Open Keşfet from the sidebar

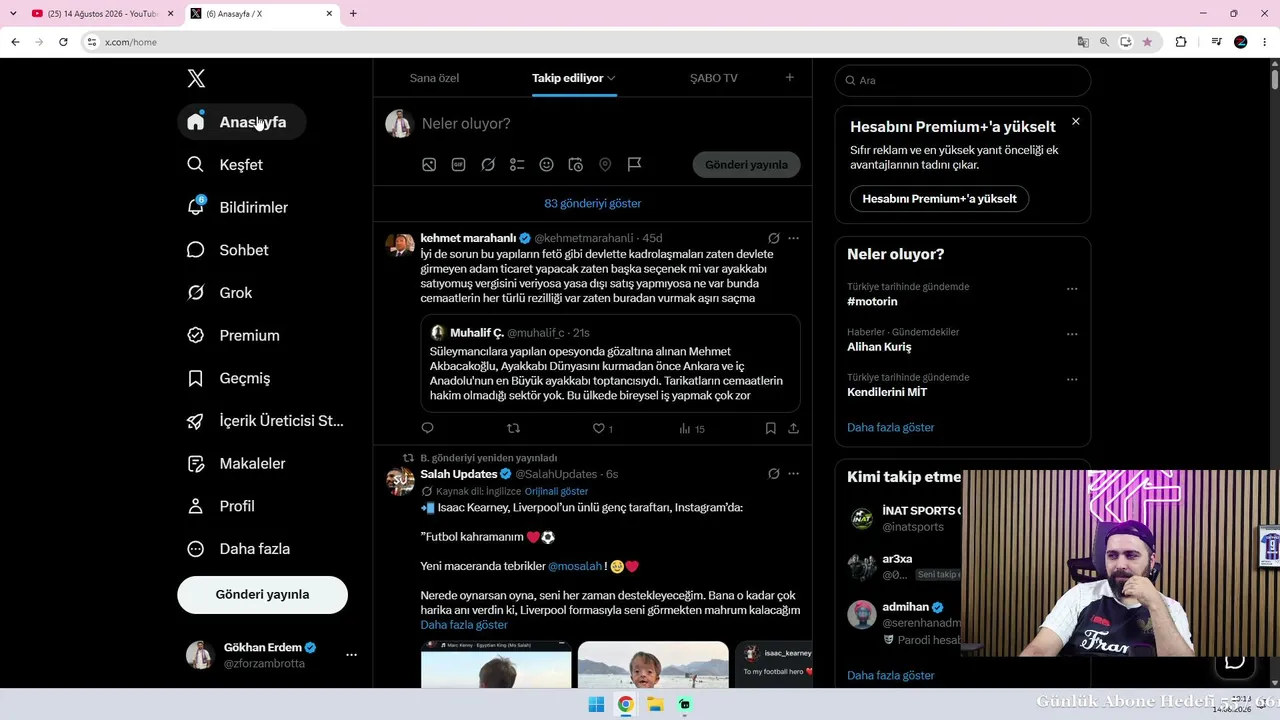point(226,165)
